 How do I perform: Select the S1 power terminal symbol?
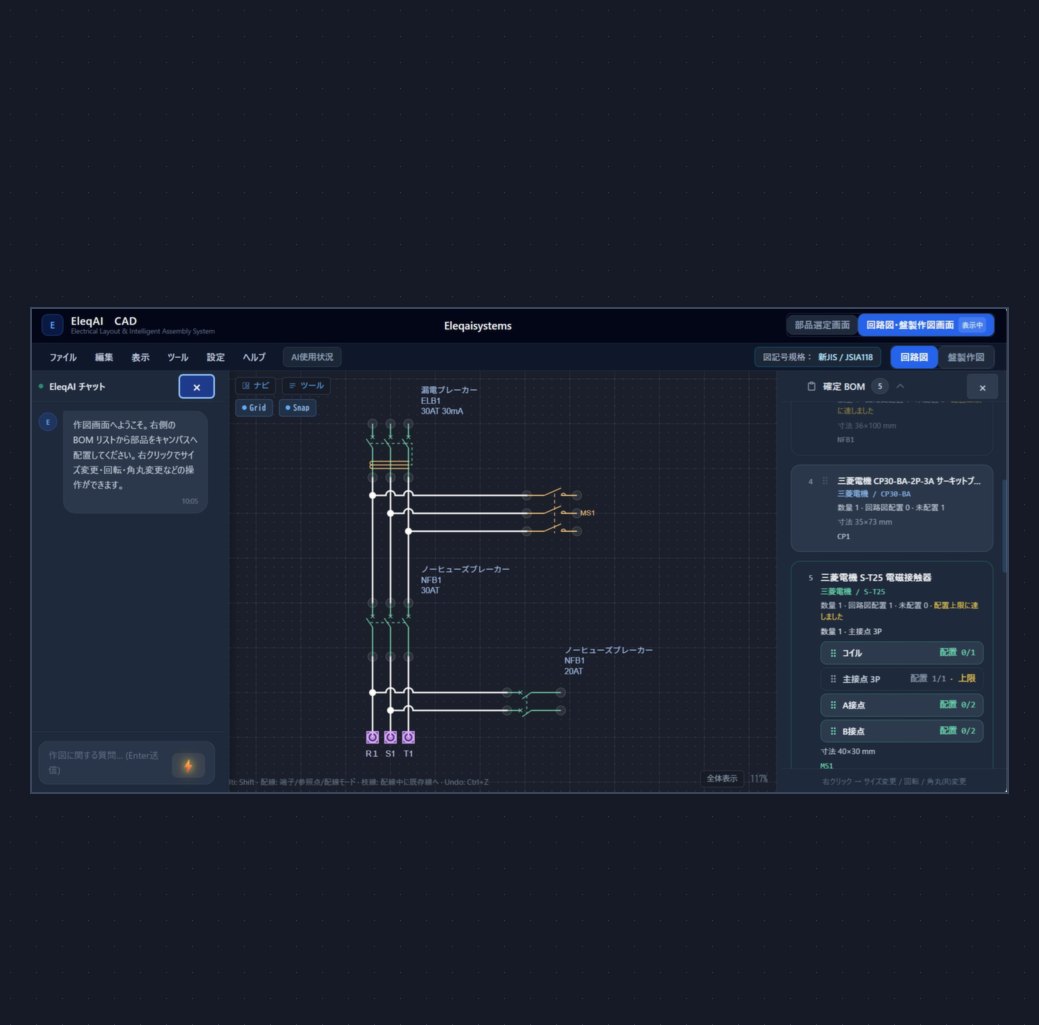pos(390,737)
